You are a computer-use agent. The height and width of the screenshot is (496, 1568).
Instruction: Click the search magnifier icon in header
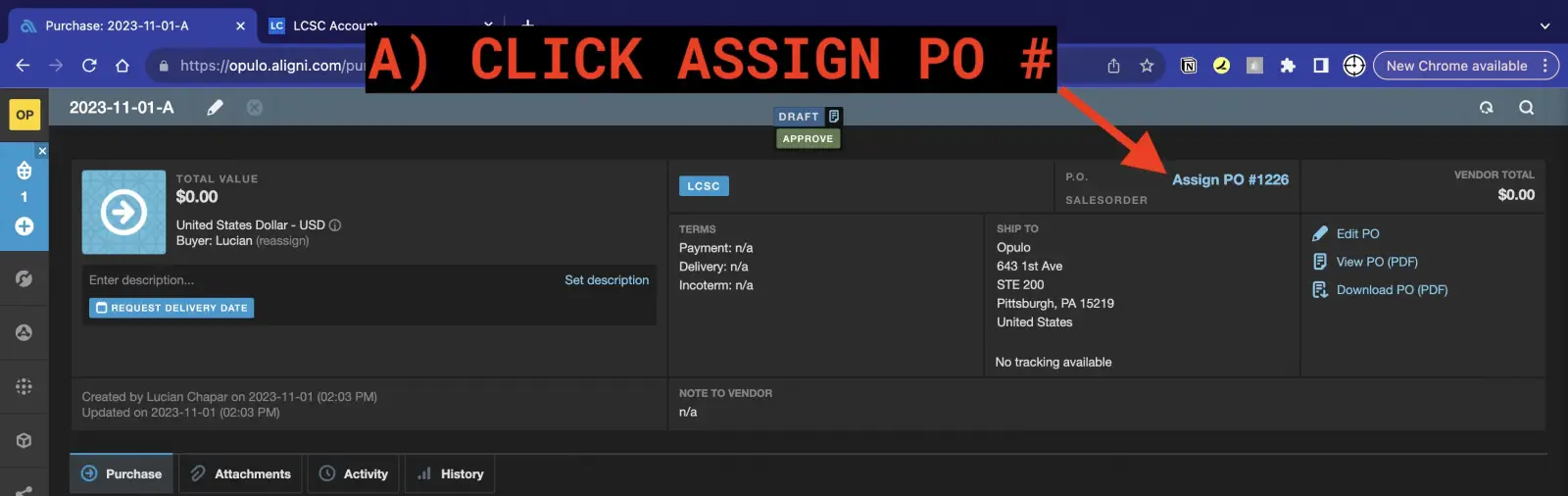[1526, 108]
